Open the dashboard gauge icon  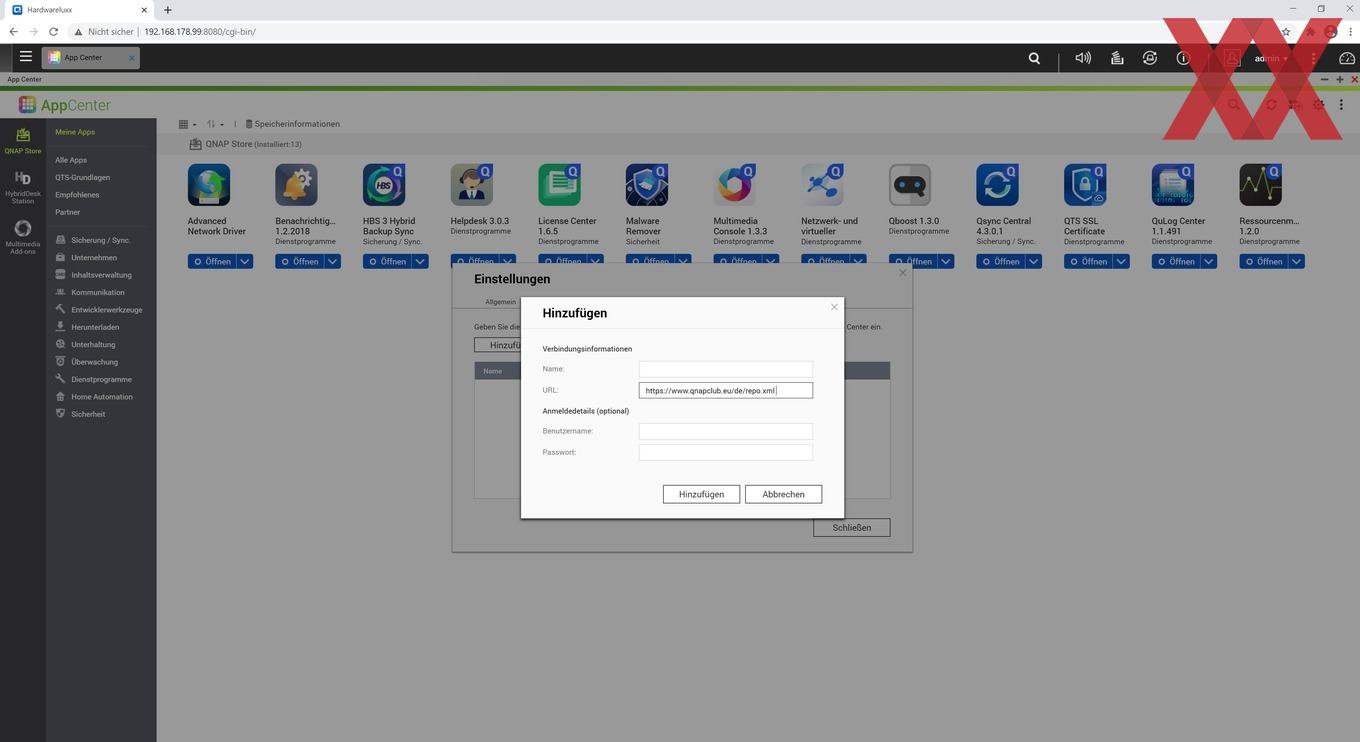pyautogui.click(x=1347, y=58)
